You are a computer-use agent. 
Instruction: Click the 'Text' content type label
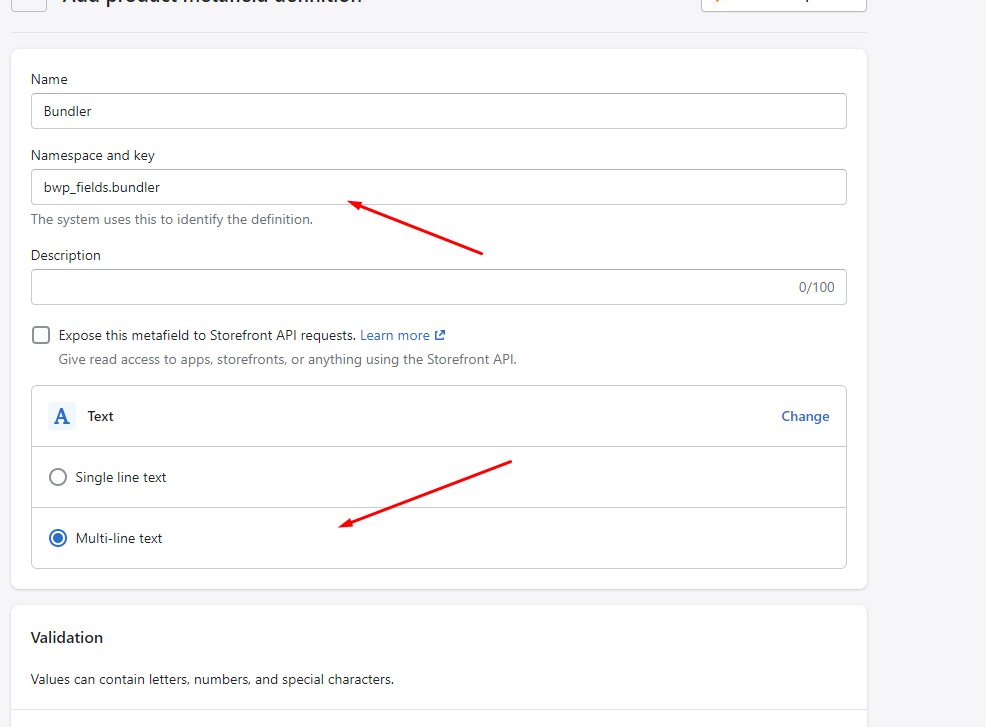[101, 416]
